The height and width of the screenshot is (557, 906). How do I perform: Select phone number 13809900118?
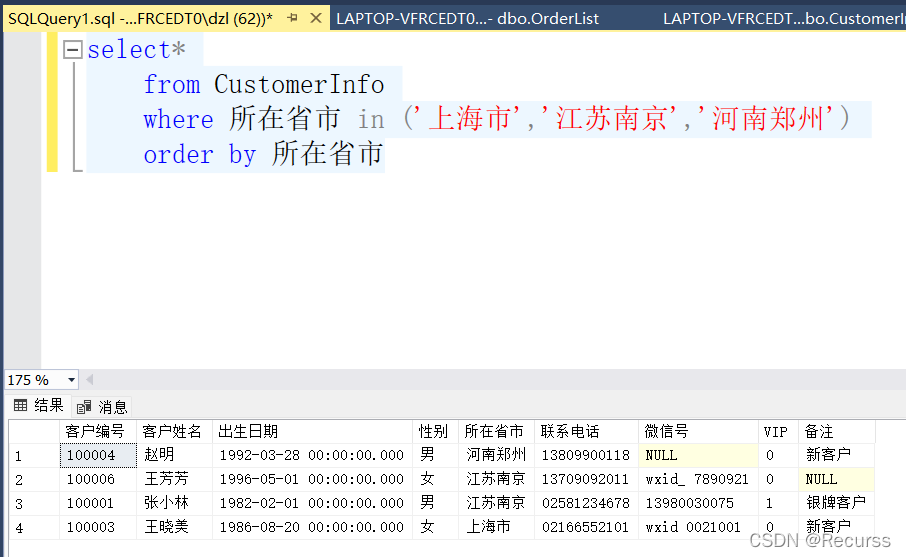[x=586, y=455]
